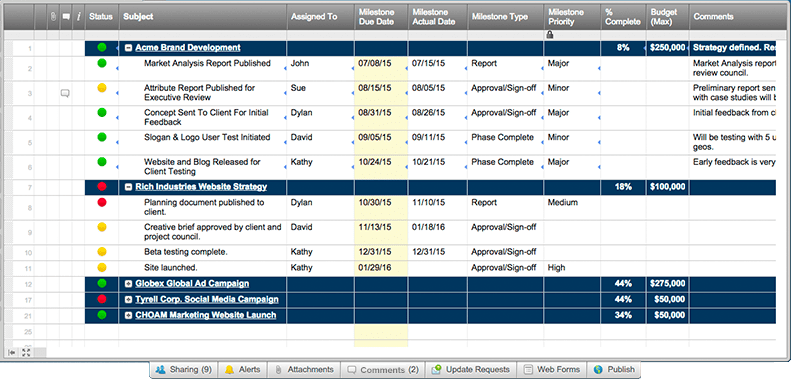Click the comment bubble column header icon
This screenshot has width=791, height=379.
click(x=66, y=17)
